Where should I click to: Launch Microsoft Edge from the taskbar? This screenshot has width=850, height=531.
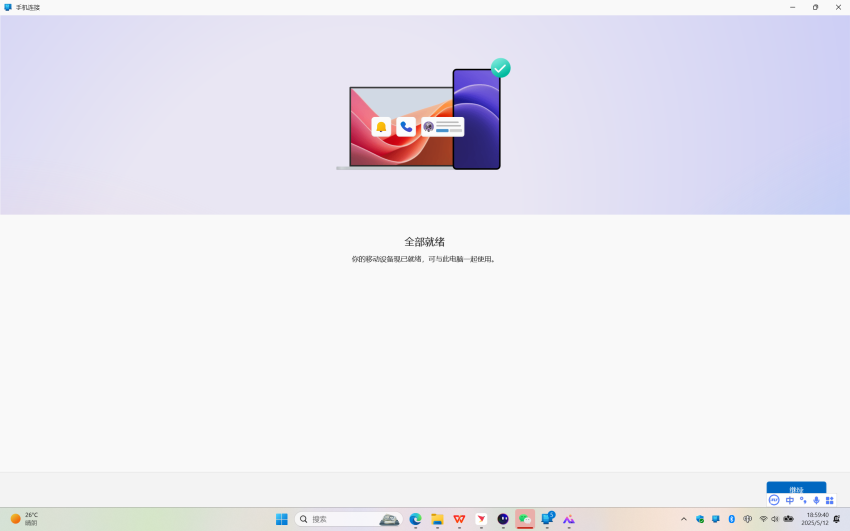coord(416,519)
